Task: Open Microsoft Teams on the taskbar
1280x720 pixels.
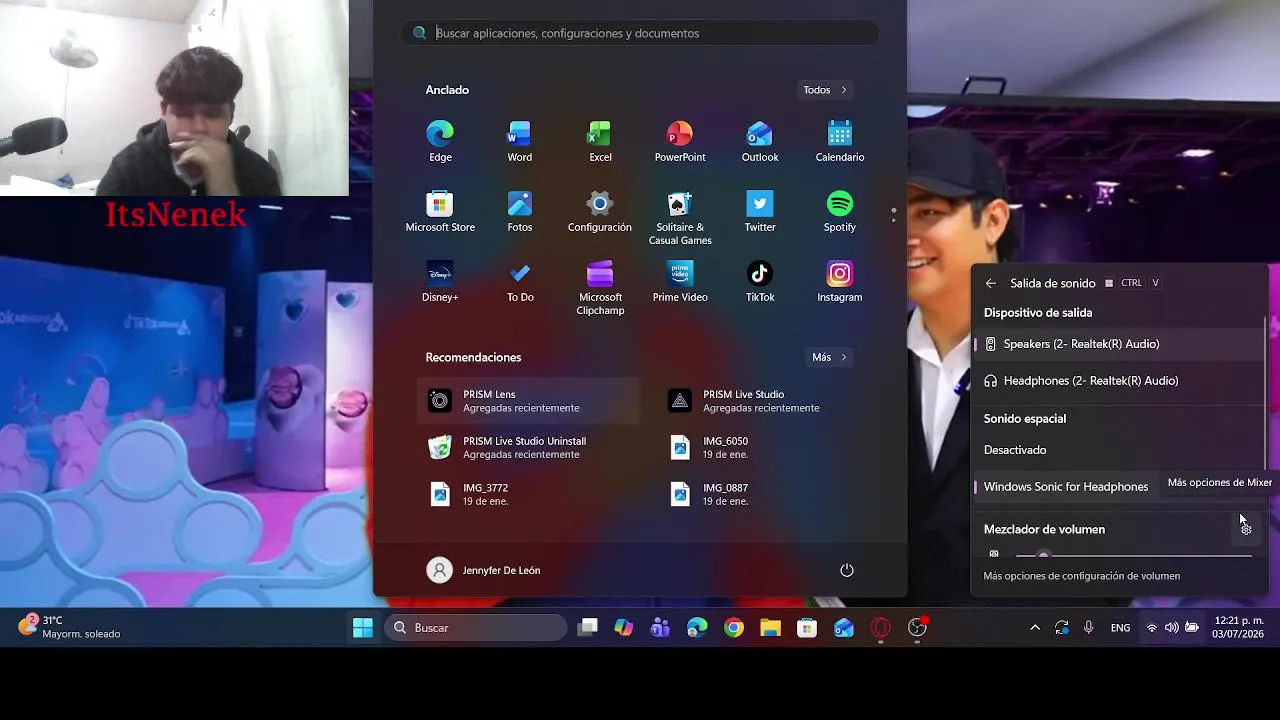Action: point(660,628)
